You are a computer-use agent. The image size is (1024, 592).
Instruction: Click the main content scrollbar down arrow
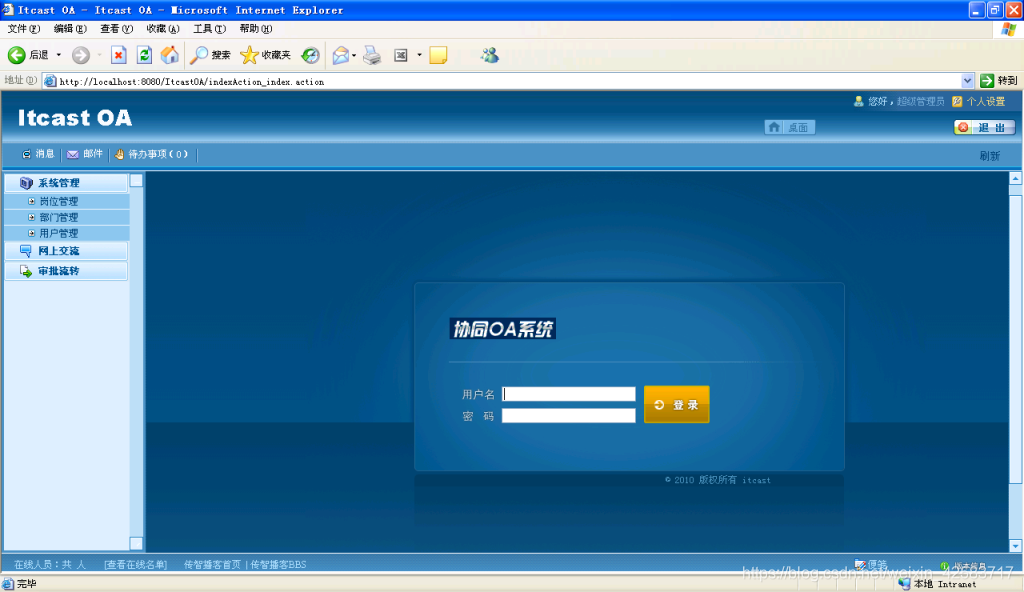[x=1015, y=546]
